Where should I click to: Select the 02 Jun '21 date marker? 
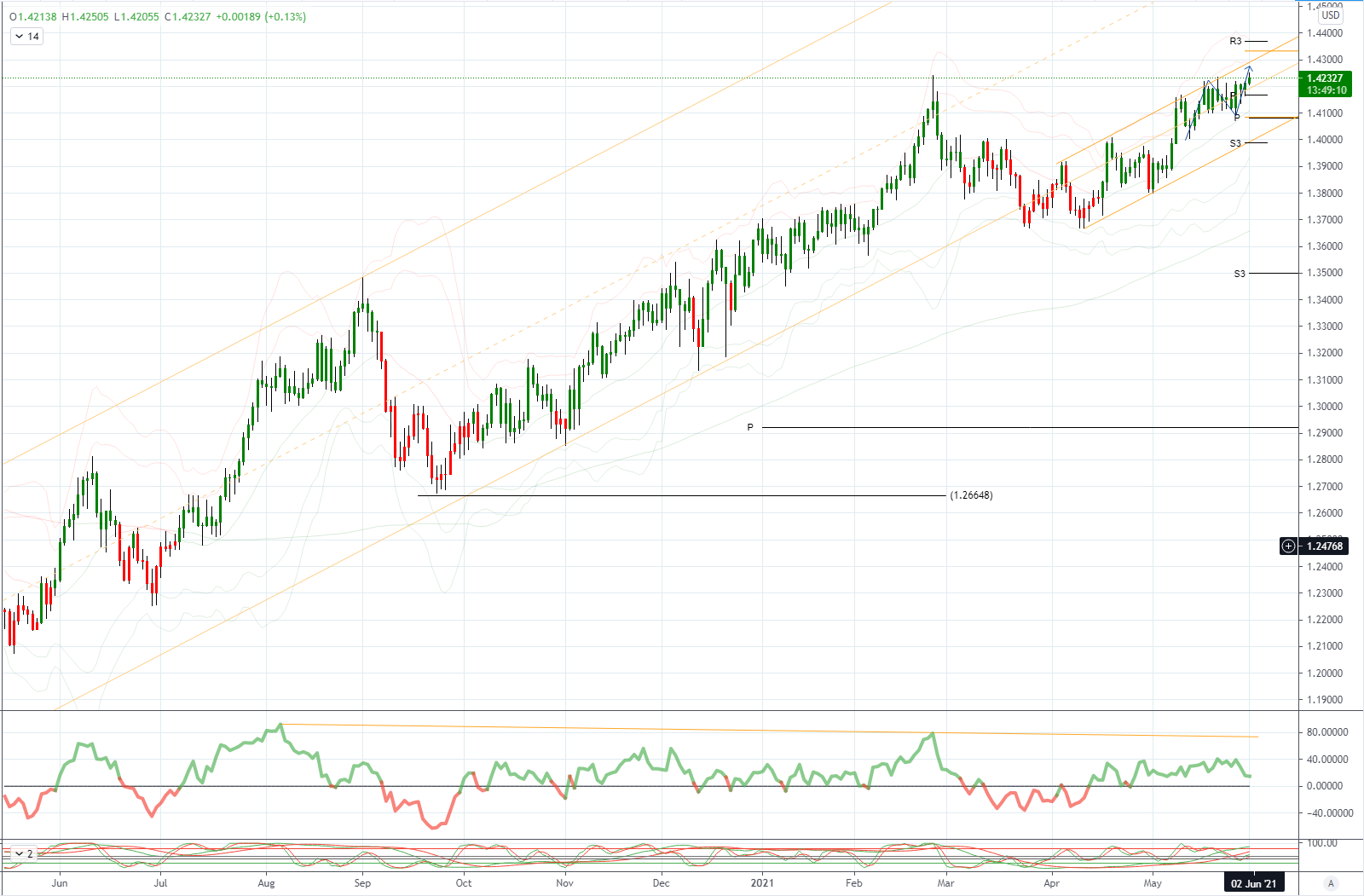coord(1253,883)
